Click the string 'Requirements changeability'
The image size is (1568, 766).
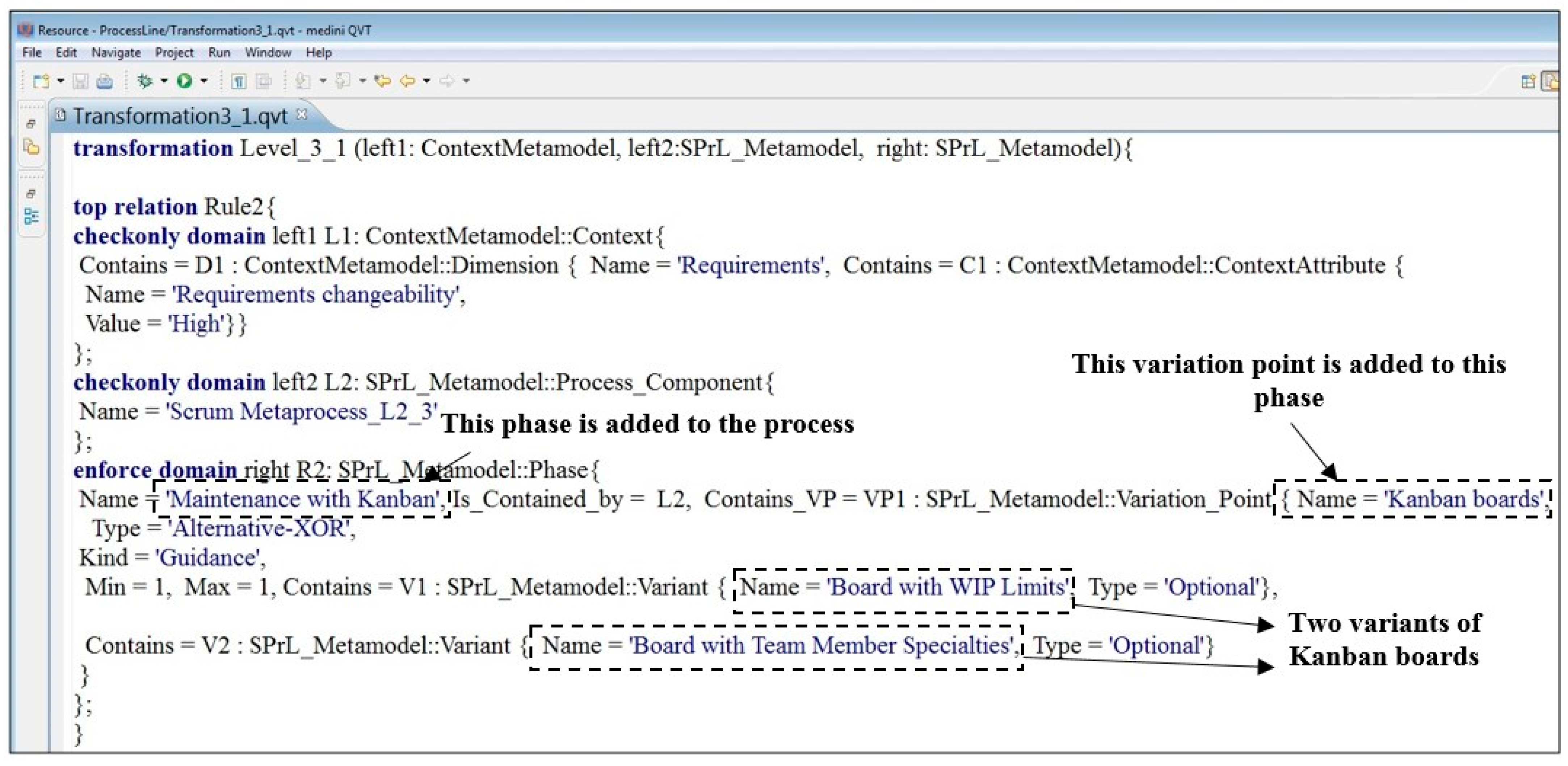(x=315, y=295)
